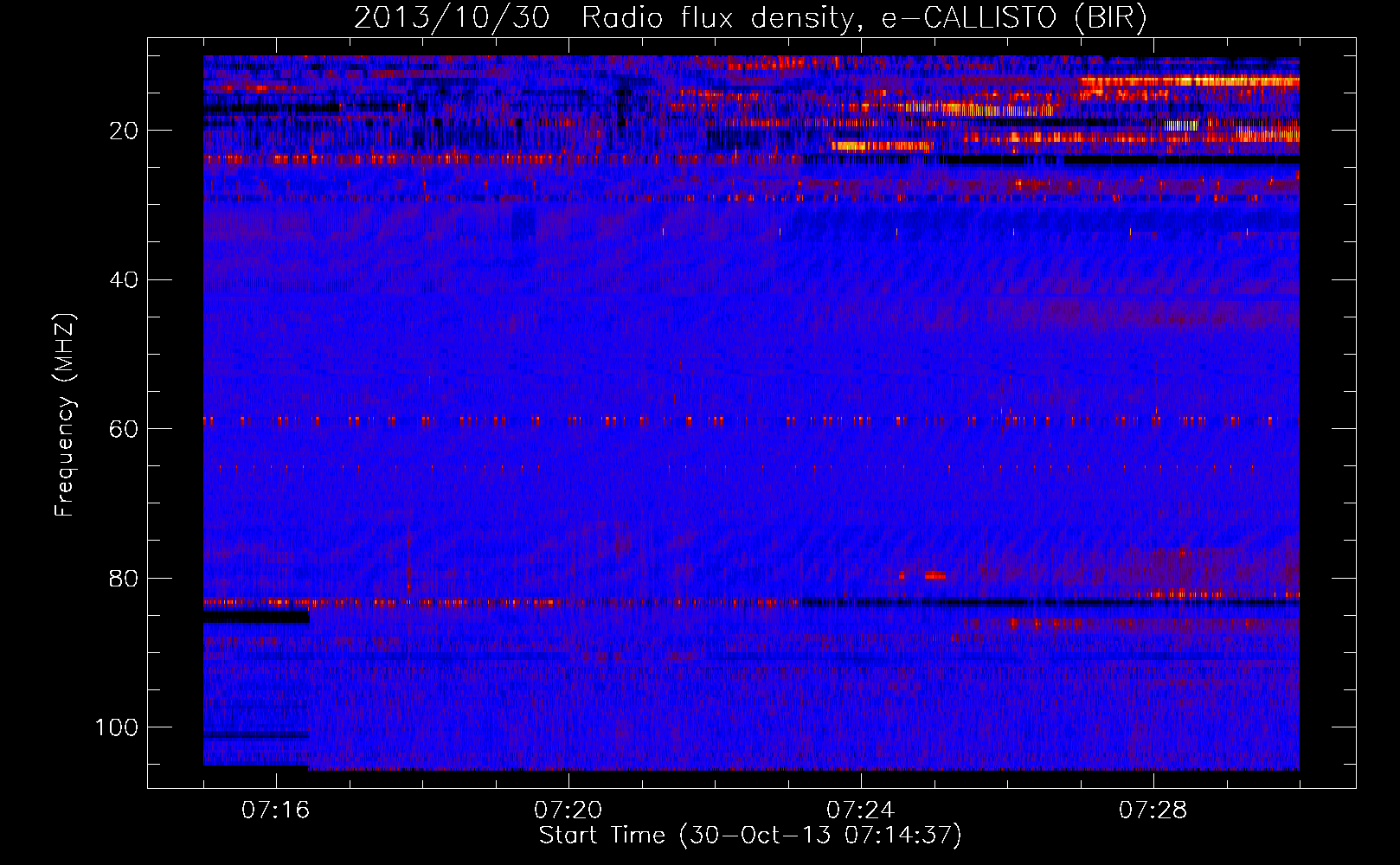
Task: Click the yellow emission band near 22 MHz
Action: pyautogui.click(x=883, y=145)
